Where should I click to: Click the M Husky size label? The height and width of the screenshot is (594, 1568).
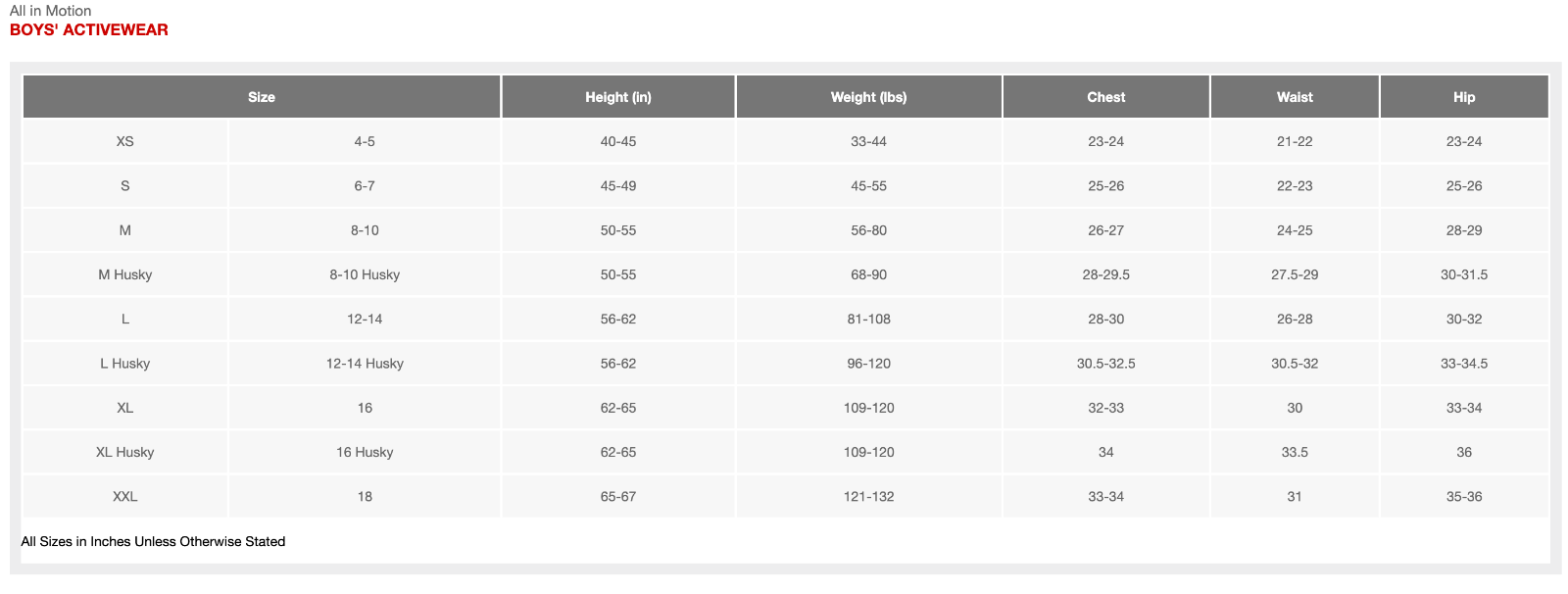click(124, 274)
